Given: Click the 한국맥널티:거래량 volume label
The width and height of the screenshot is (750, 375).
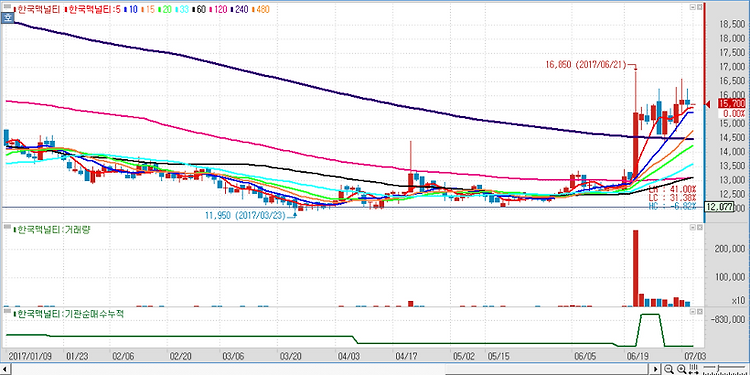Looking at the screenshot, I should pyautogui.click(x=53, y=230).
